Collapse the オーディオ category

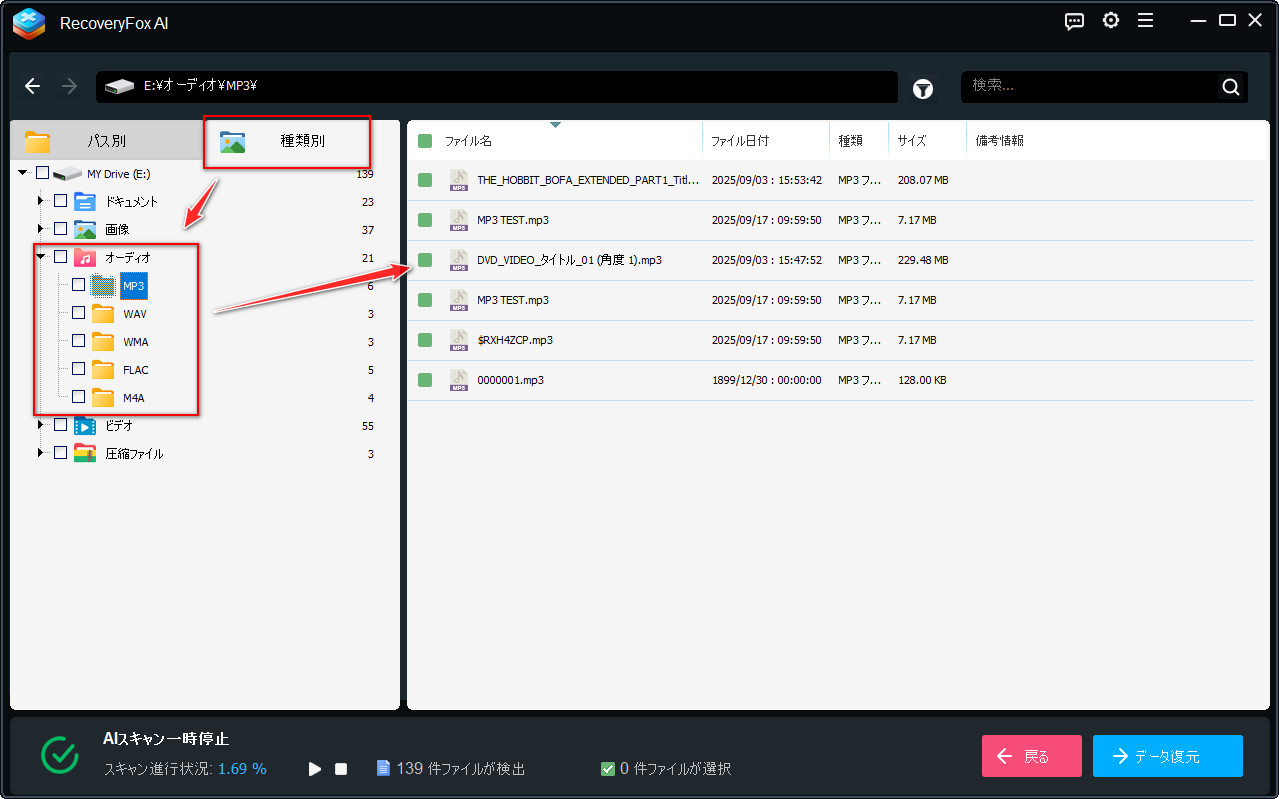41,257
